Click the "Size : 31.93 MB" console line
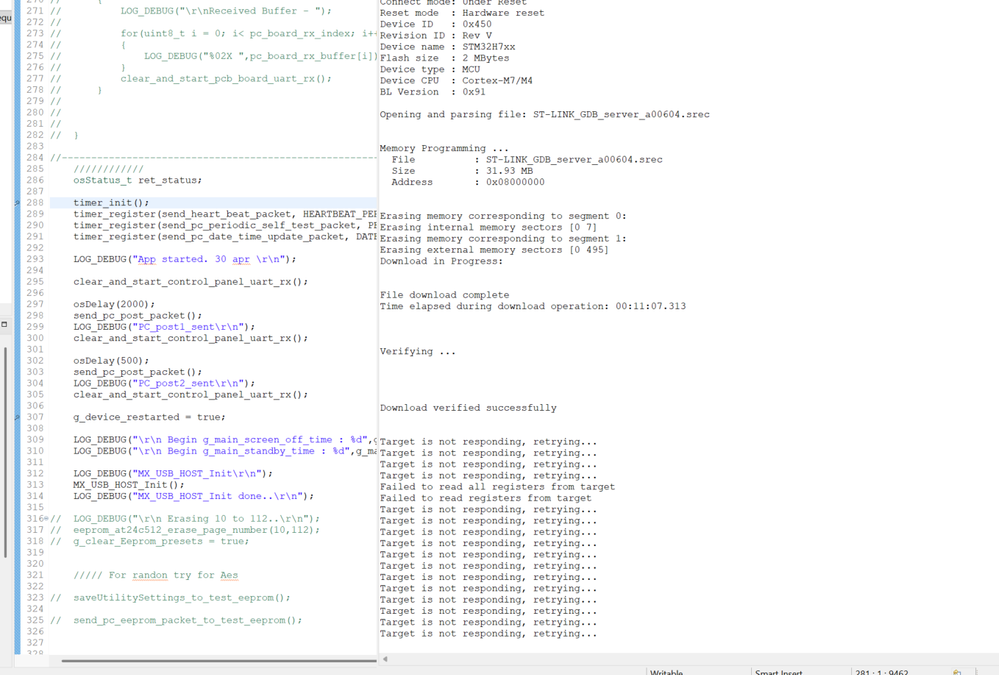 point(462,171)
